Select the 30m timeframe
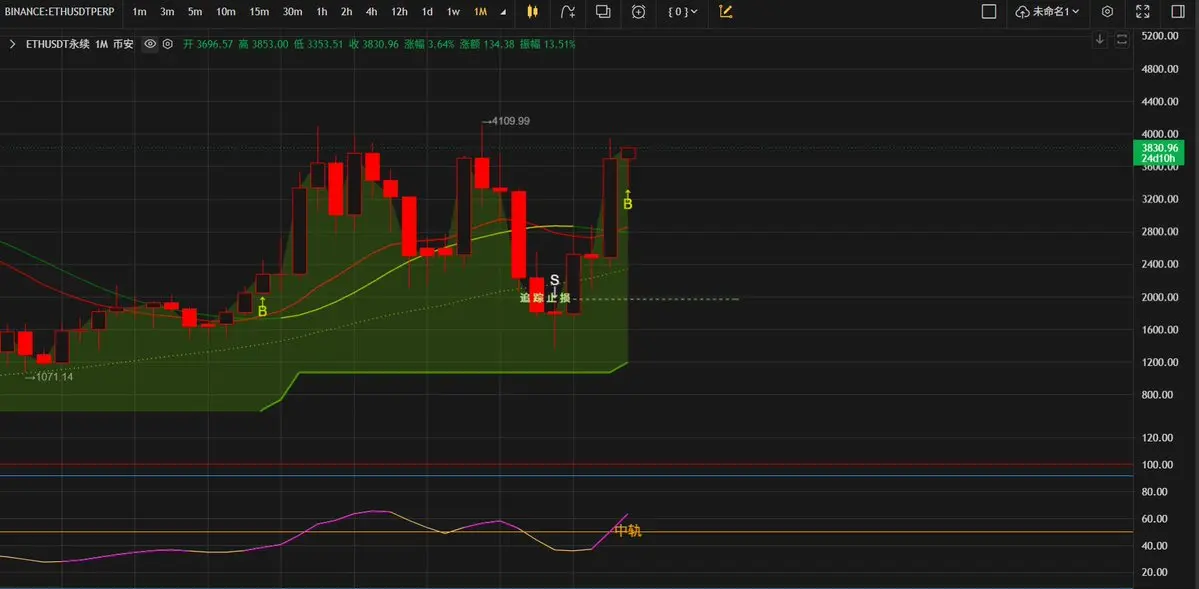The image size is (1199, 589). tap(292, 11)
